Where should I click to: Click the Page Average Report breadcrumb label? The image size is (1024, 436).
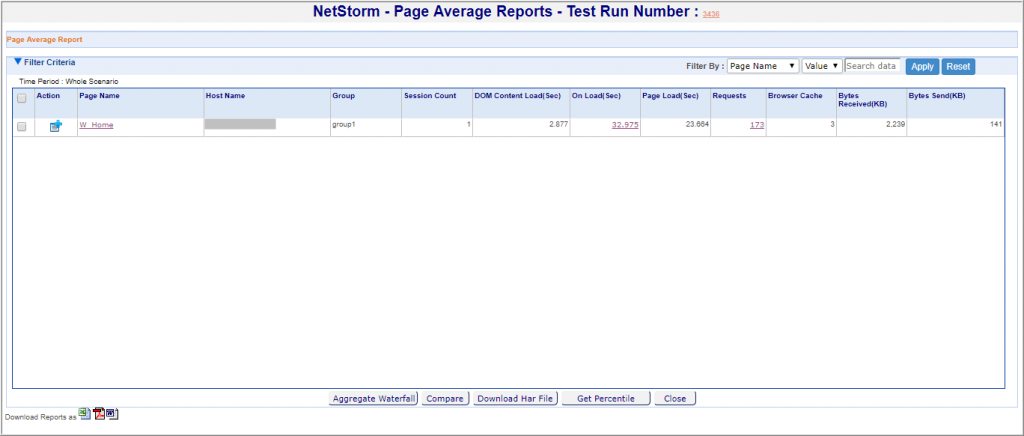[x=44, y=39]
